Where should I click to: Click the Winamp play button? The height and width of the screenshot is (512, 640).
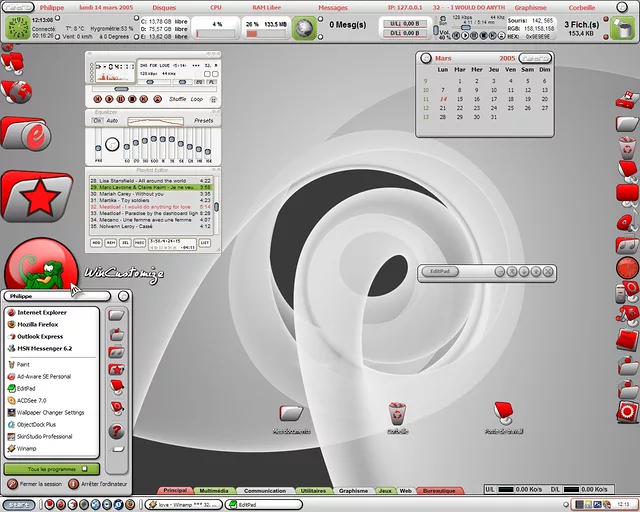click(108, 99)
